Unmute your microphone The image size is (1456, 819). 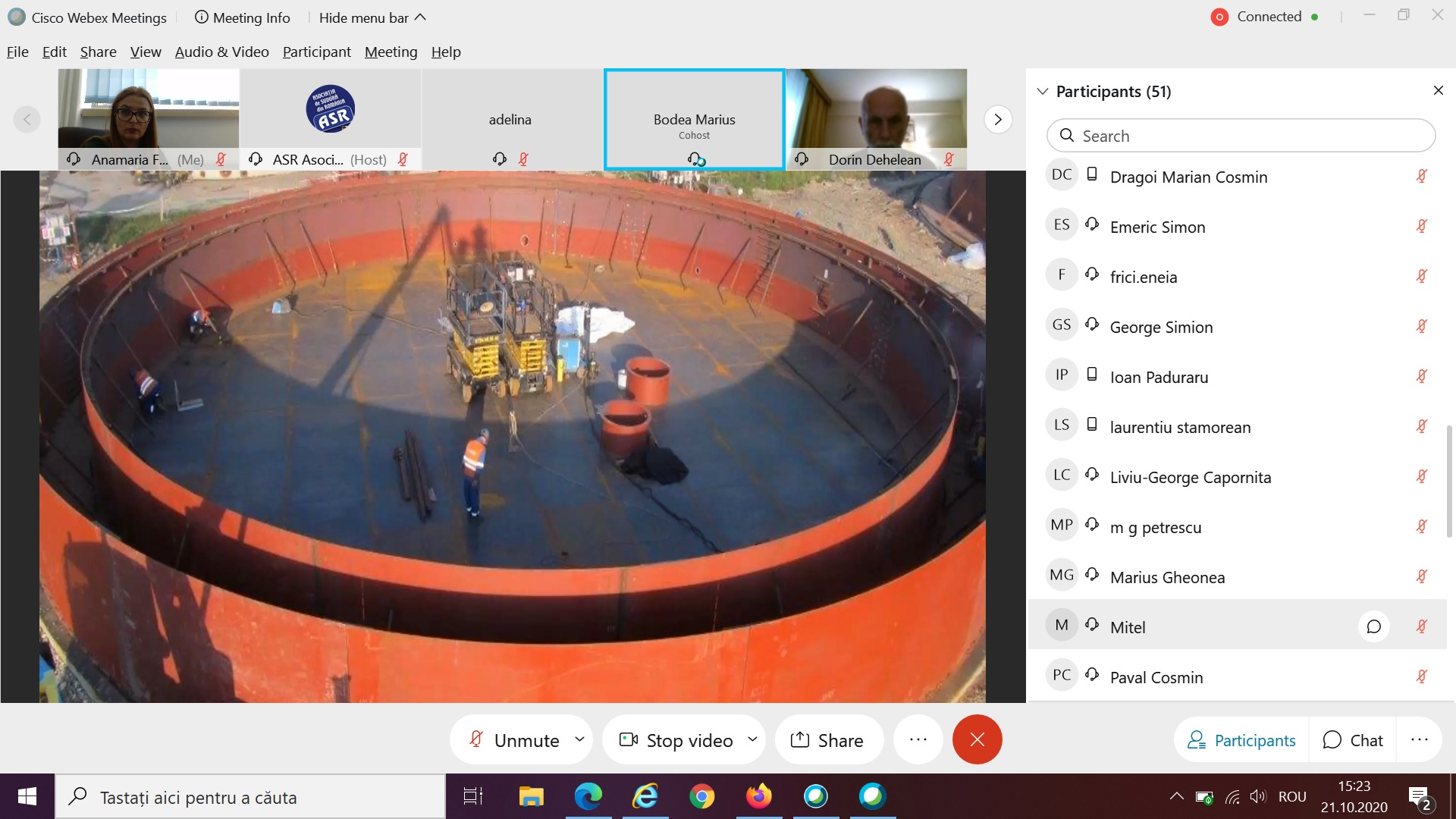(x=516, y=739)
